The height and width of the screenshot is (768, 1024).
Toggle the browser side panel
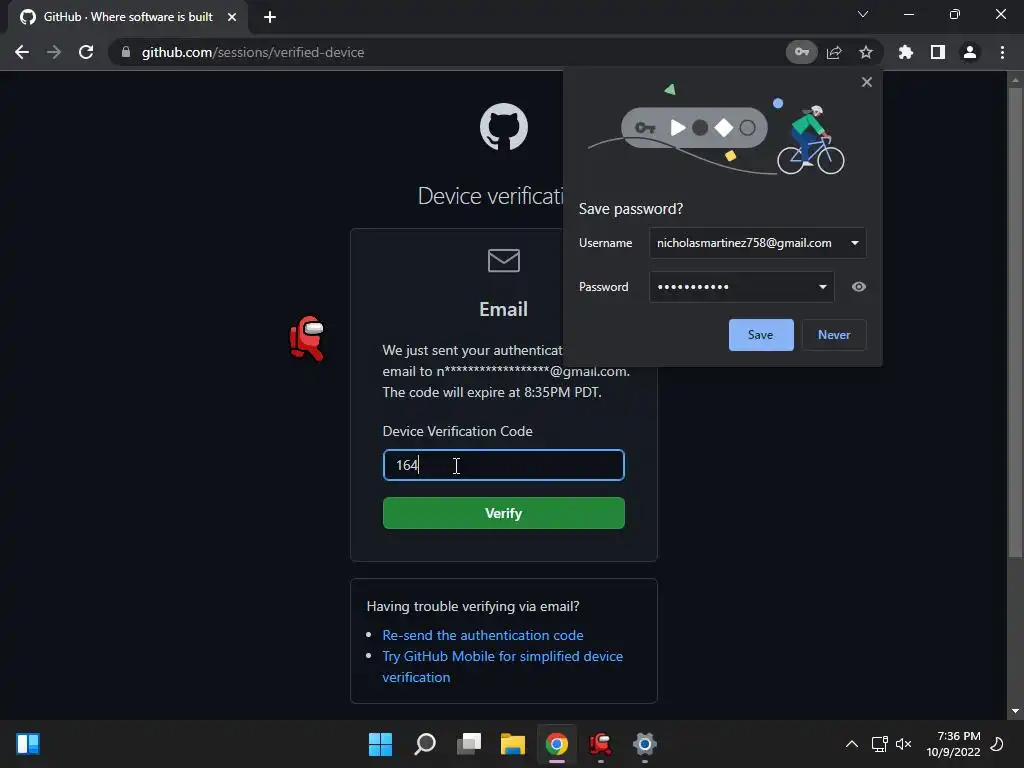938,52
